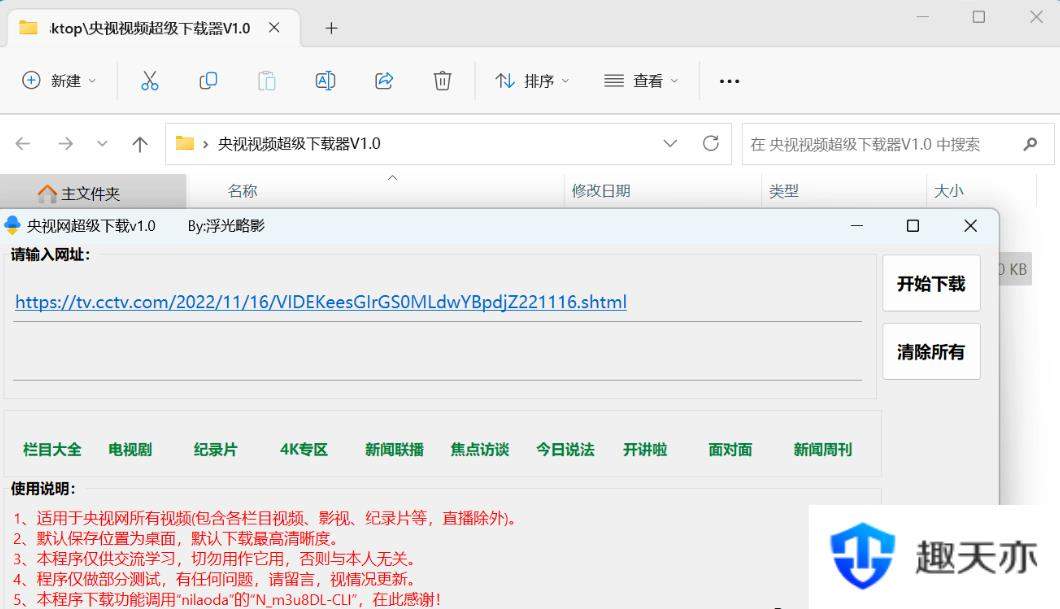Click the 清除所有 button
Viewport: 1060px width, 609px height.
point(931,351)
